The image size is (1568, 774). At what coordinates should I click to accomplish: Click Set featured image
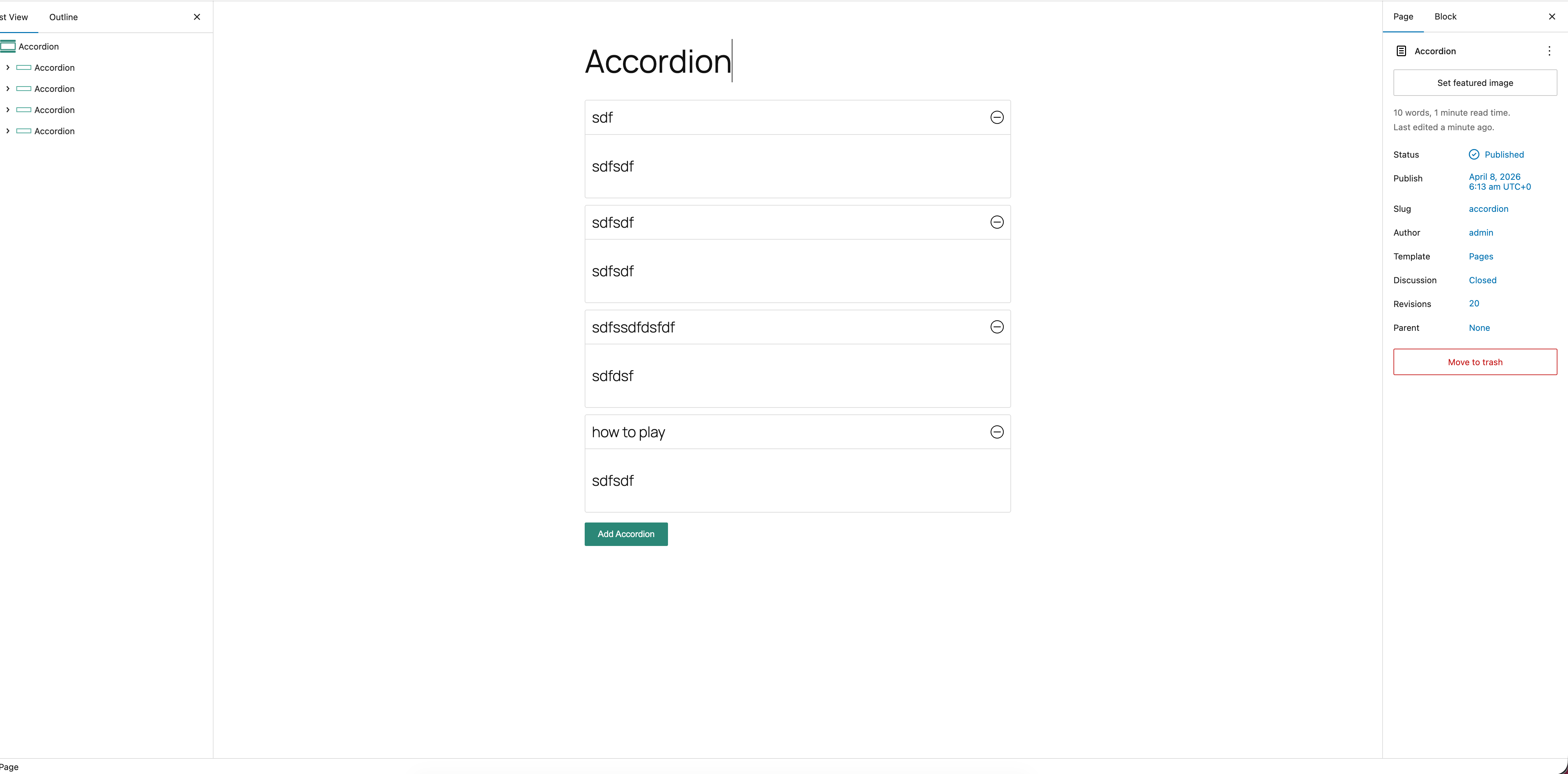coord(1474,83)
